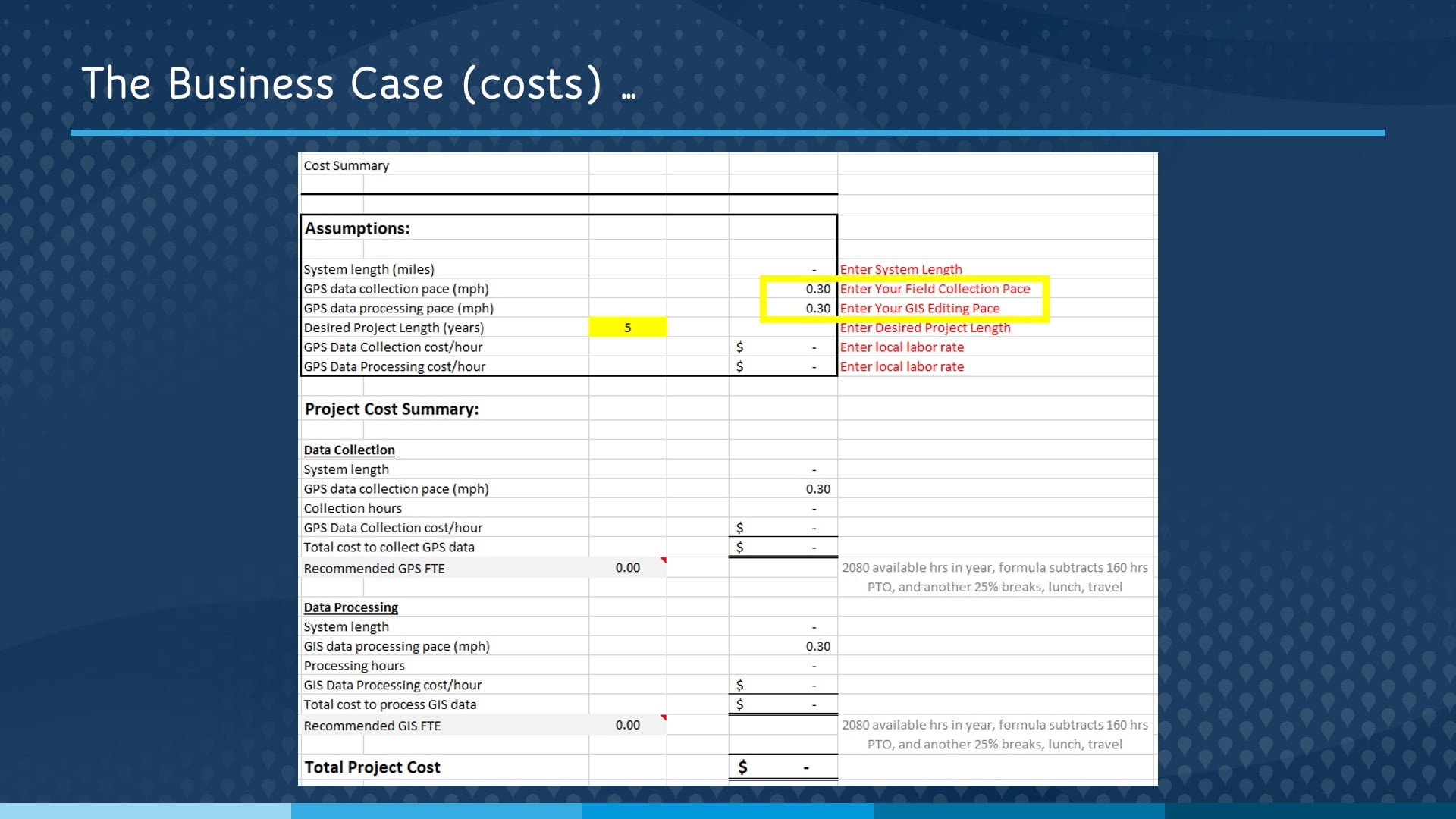
Task: Click red note 'Enter System Length'
Action: click(901, 269)
